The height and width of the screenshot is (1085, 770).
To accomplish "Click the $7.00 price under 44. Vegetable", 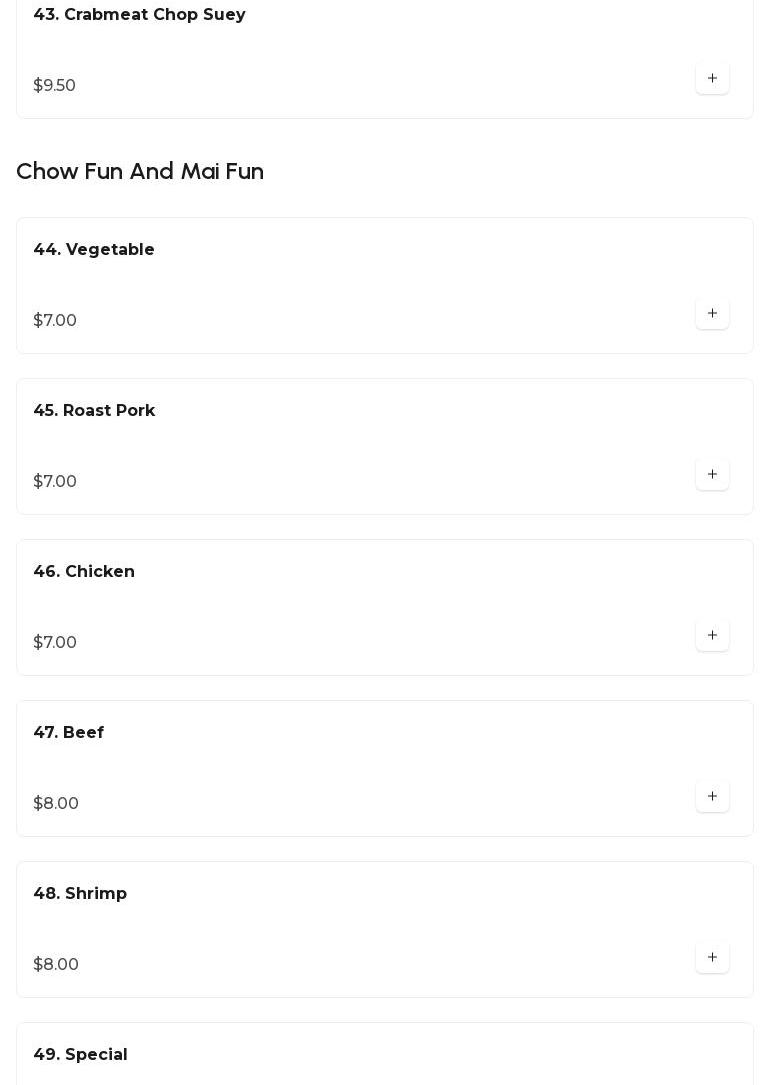I will [x=55, y=321].
